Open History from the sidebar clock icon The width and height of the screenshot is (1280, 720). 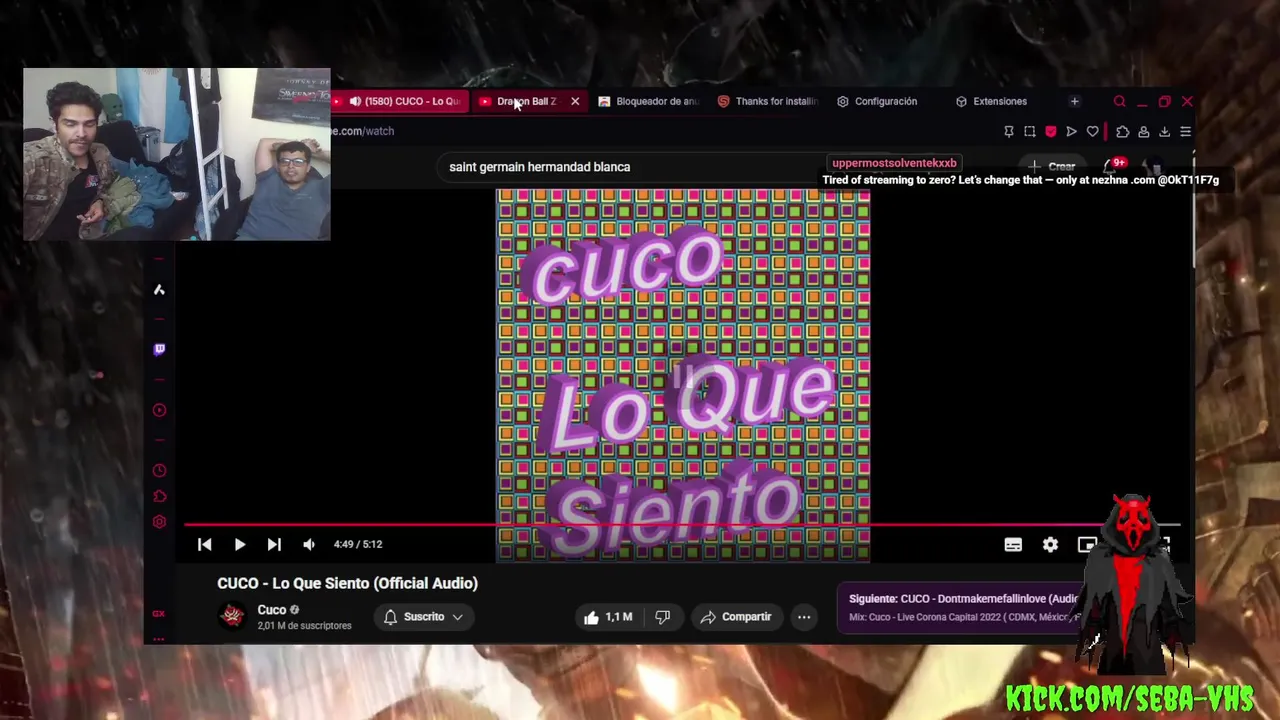click(x=159, y=471)
